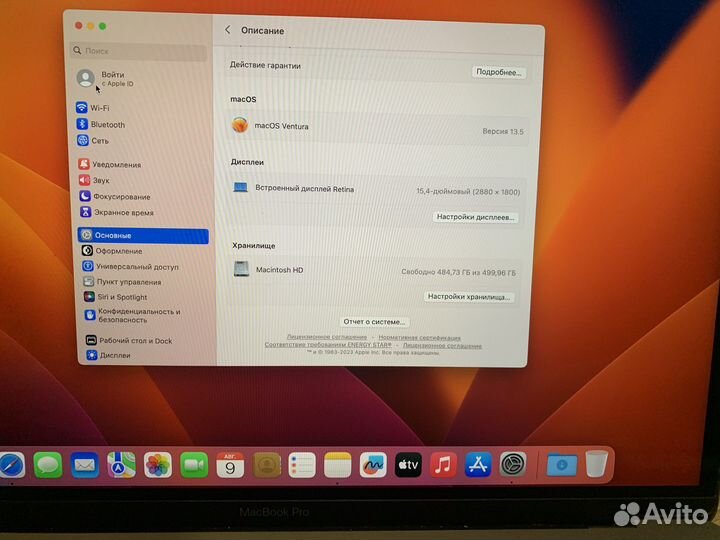Focus the Поиск search field
Image resolution: width=720 pixels, height=540 pixels.
[139, 51]
